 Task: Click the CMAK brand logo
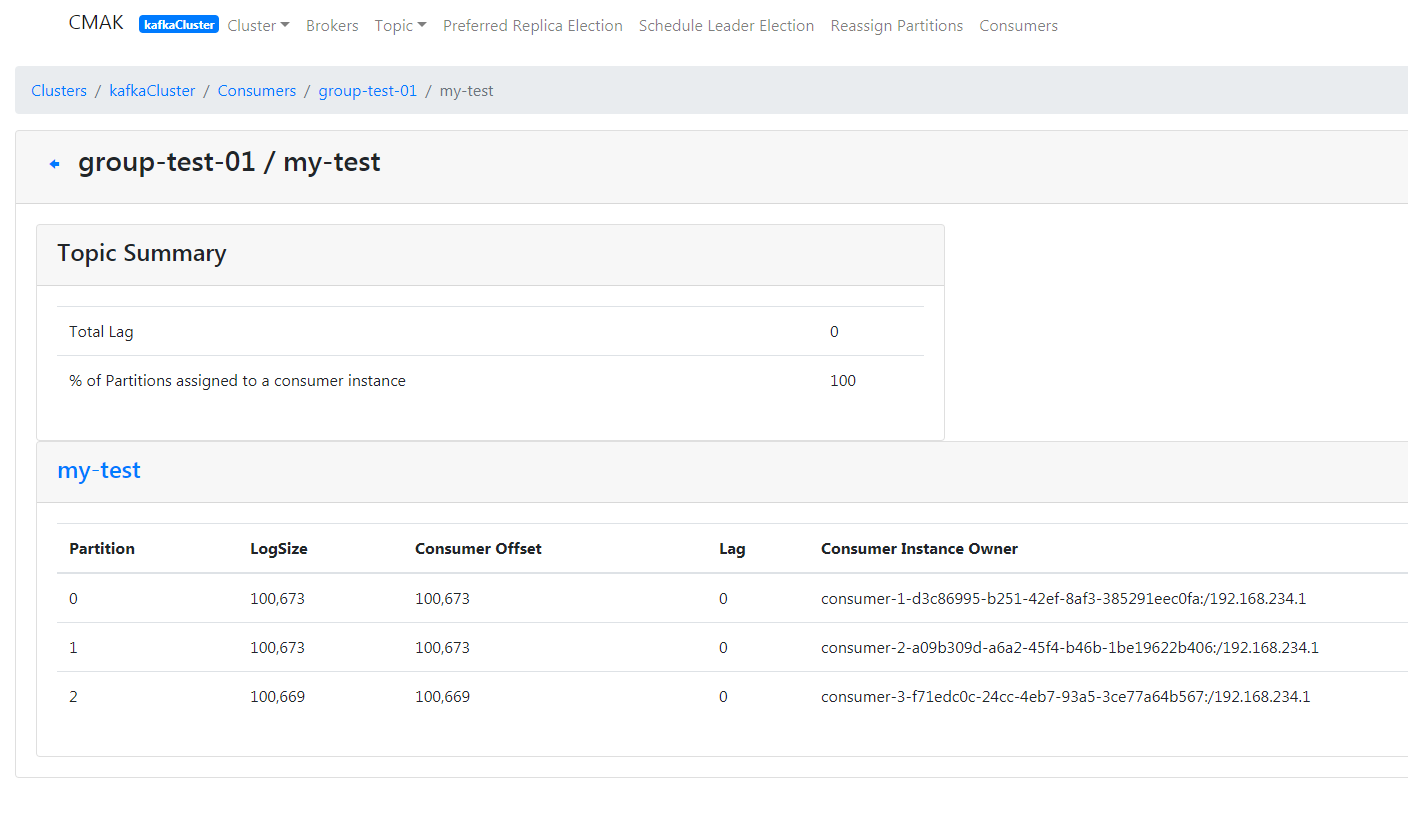pos(96,23)
